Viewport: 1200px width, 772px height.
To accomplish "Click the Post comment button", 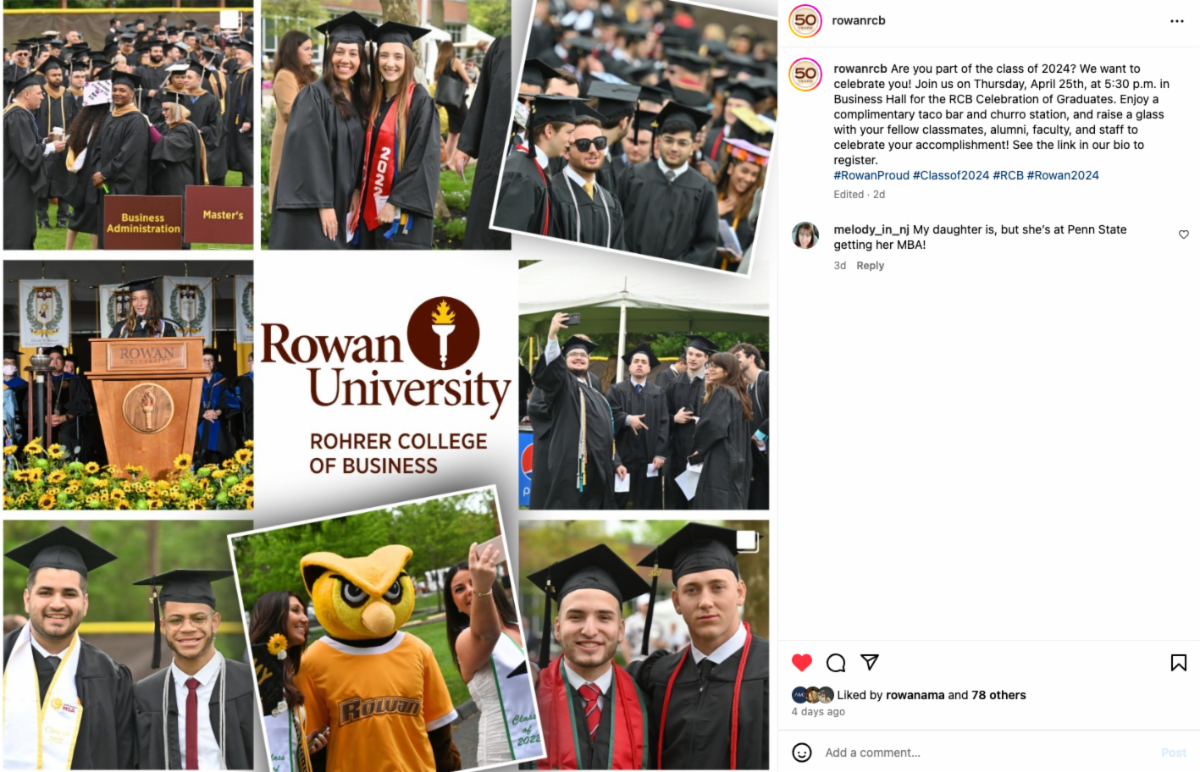I will [1173, 753].
